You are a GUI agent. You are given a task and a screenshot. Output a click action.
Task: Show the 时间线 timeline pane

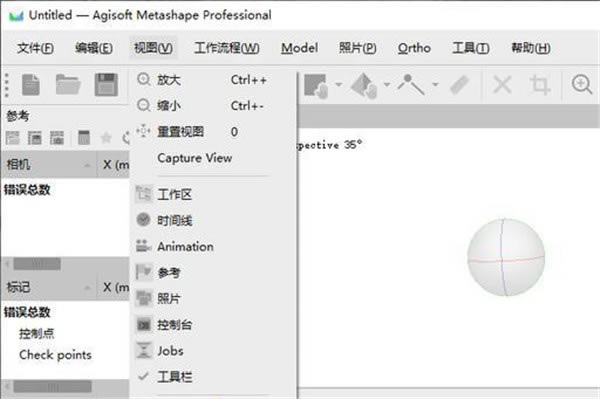pyautogui.click(x=213, y=221)
